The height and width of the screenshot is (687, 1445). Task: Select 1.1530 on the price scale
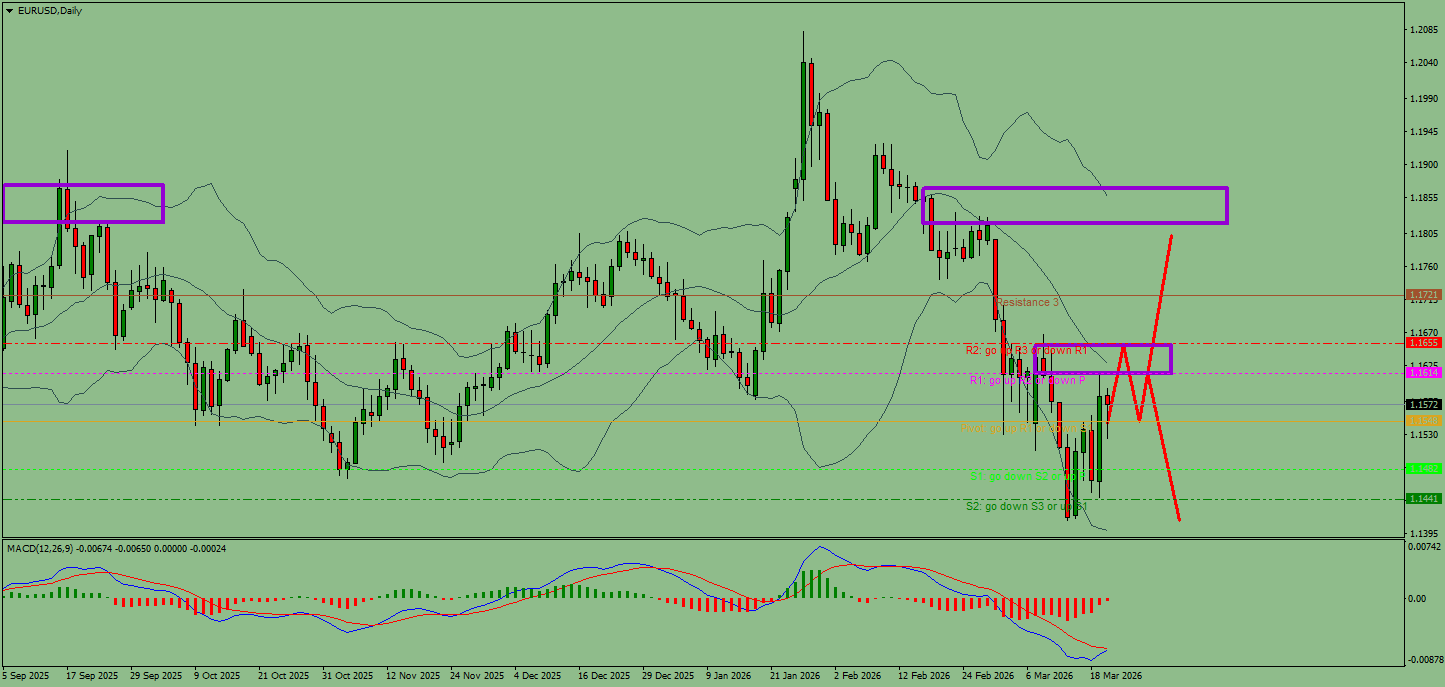[1423, 435]
